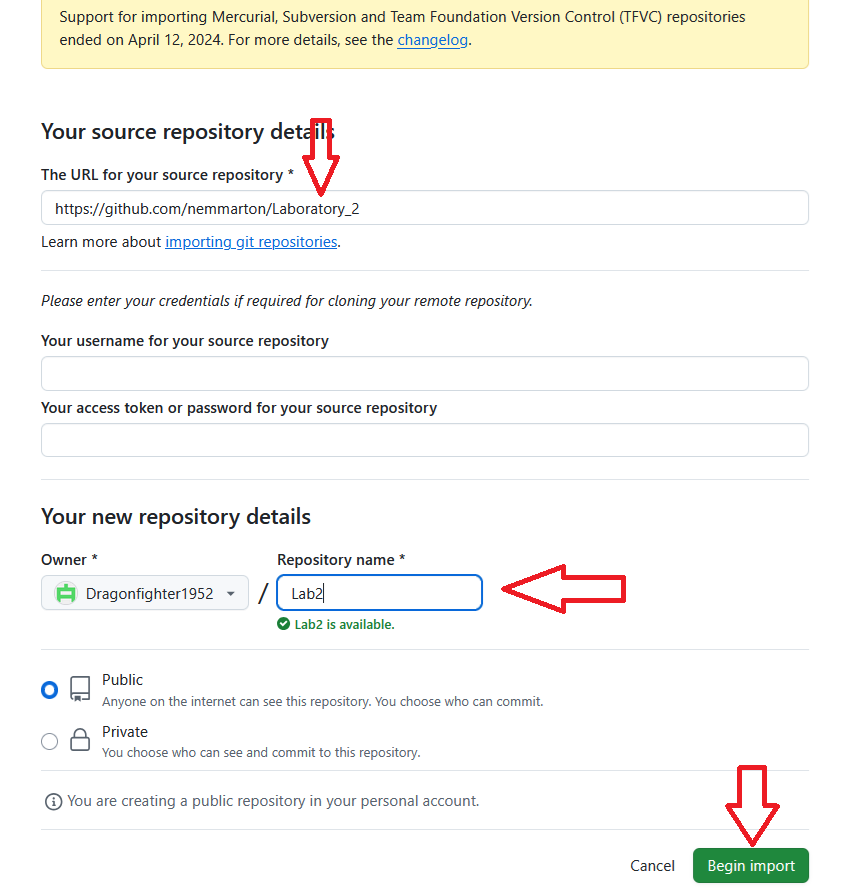Select the Public radio button
Viewport: 844px width, 894px height.
[49, 690]
